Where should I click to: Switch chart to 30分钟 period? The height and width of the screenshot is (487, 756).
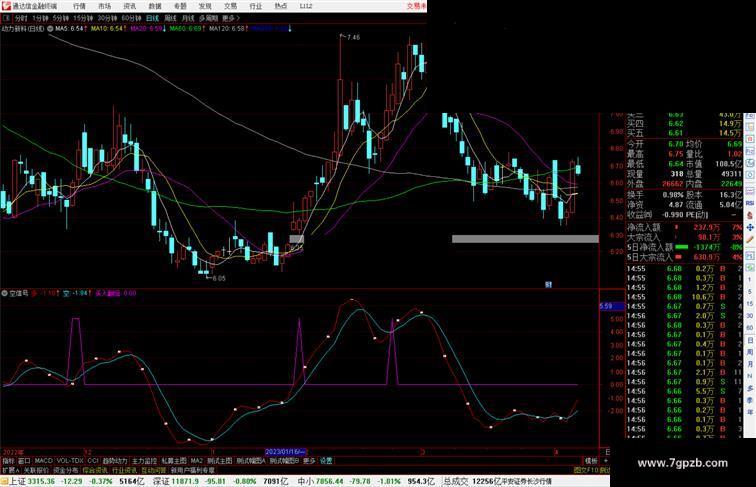tap(107, 18)
